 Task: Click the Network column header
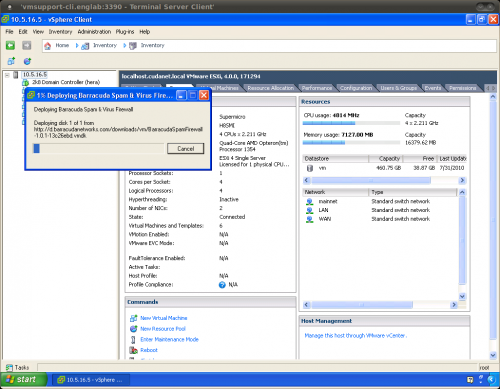(x=336, y=192)
